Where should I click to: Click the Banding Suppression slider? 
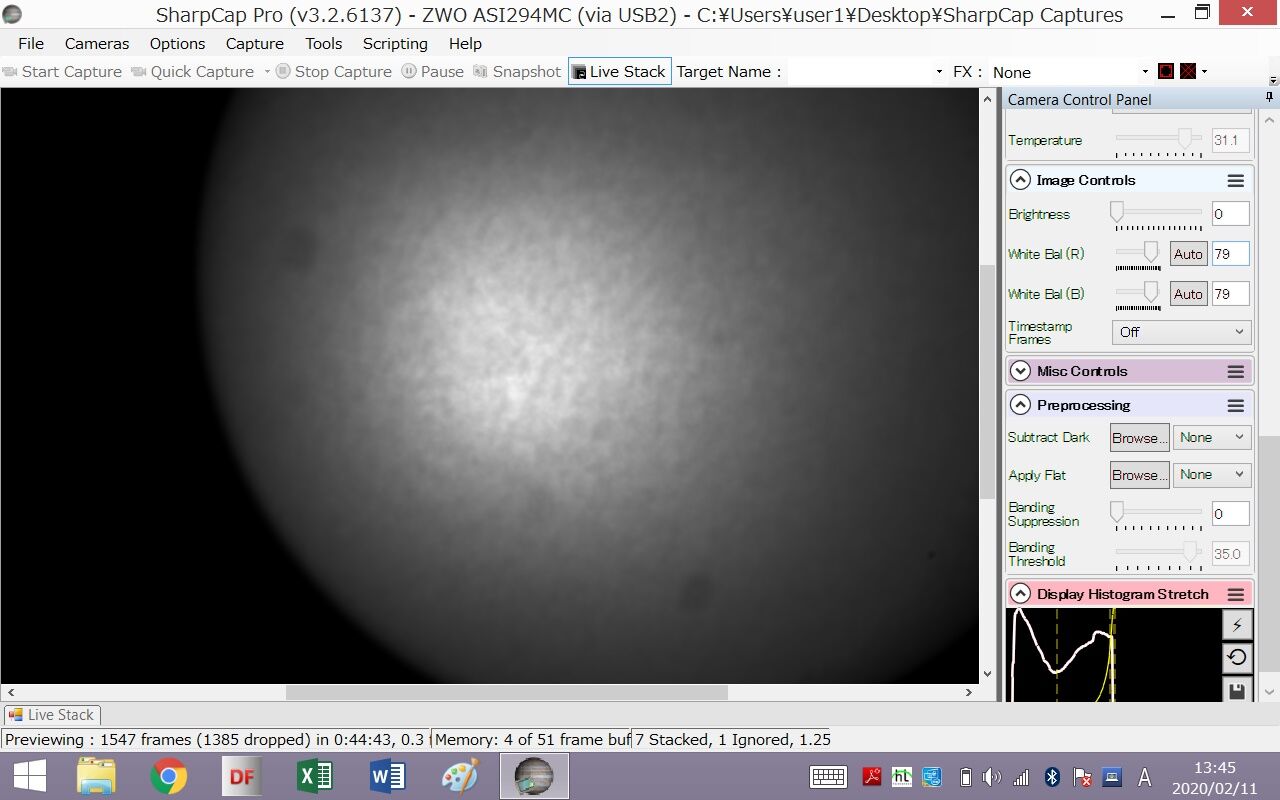(1159, 512)
